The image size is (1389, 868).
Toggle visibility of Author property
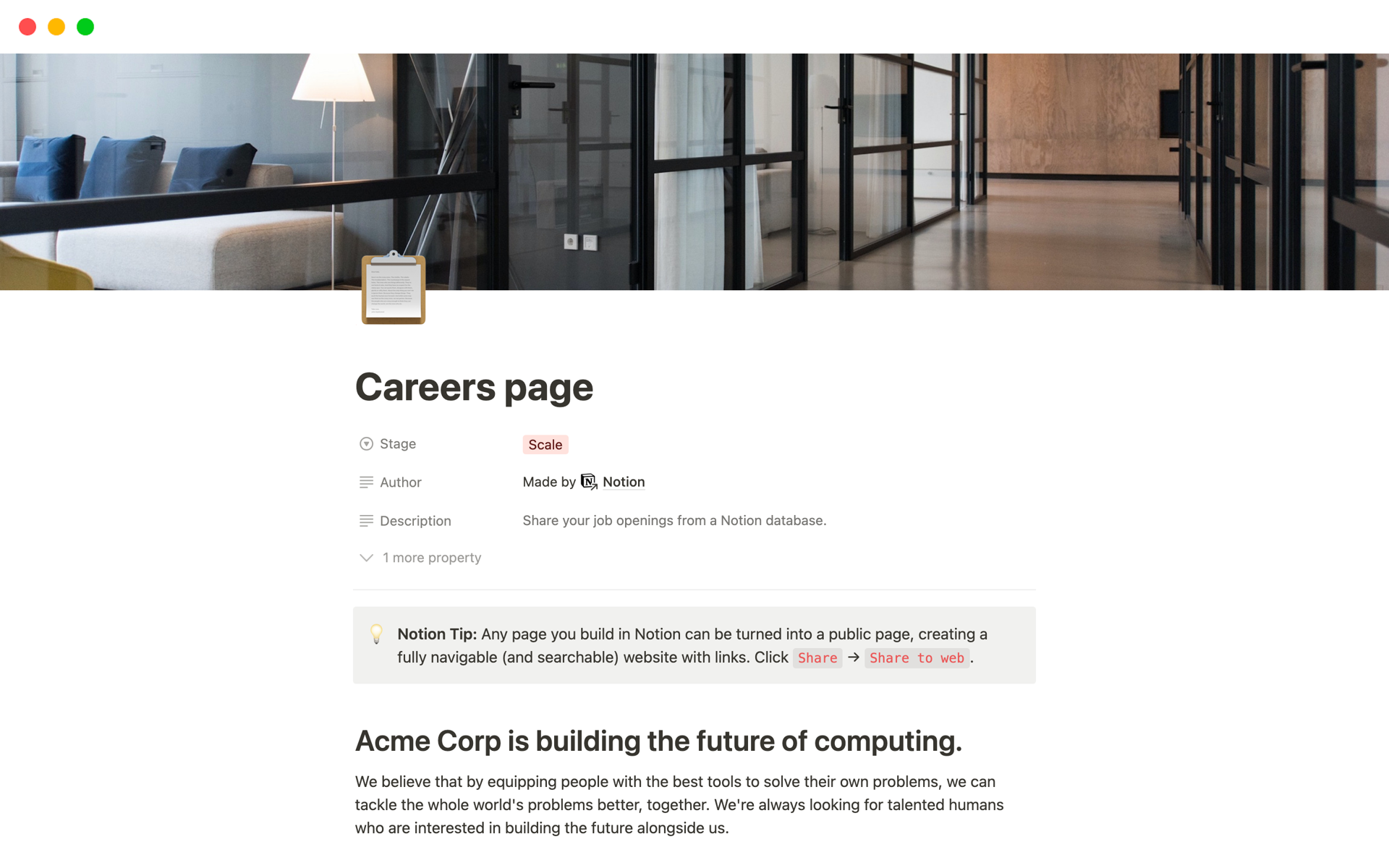click(x=367, y=481)
